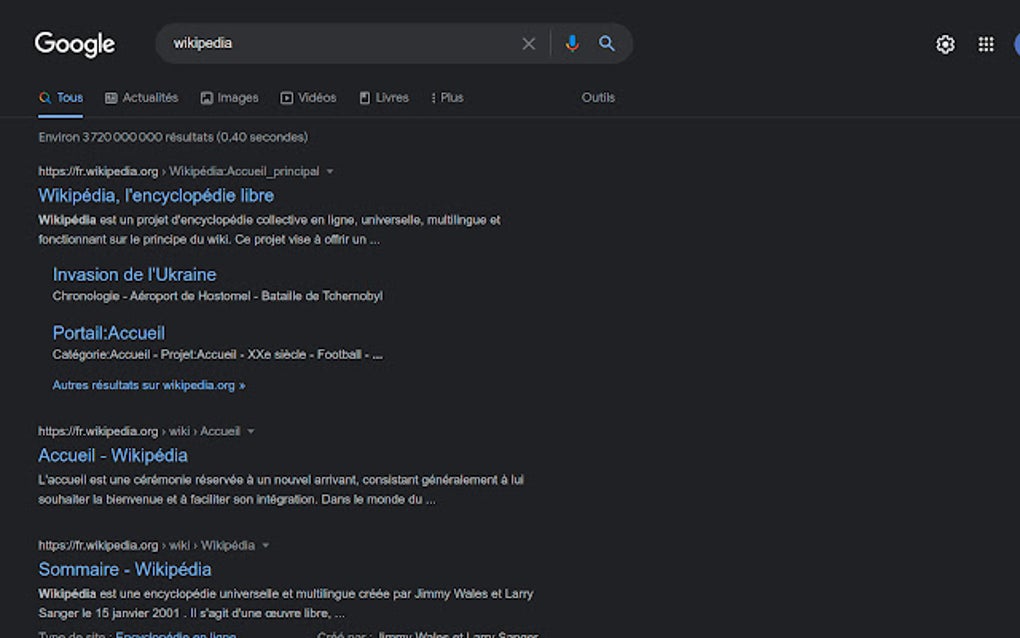
Task: Open the Portail:Accueil link
Action: point(109,333)
